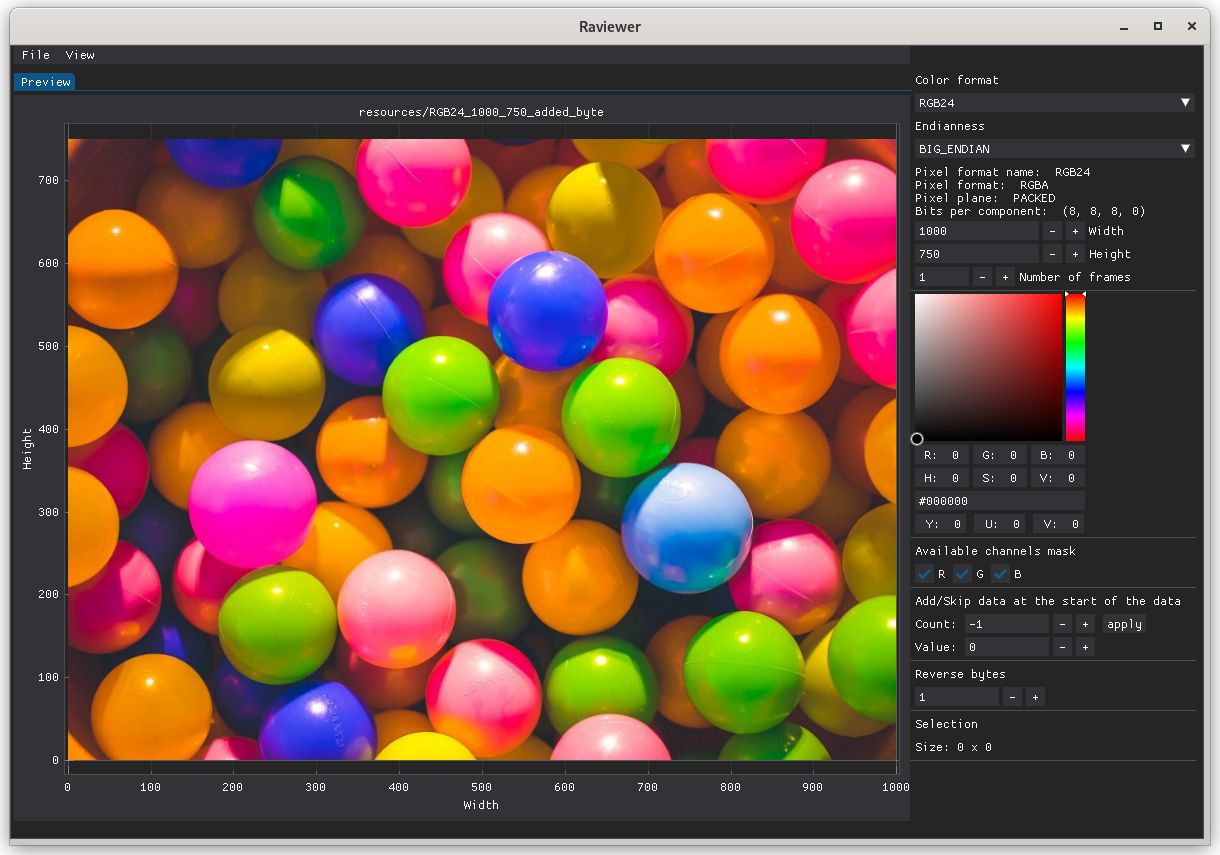Uncheck the B channel checkbox
Screen dimensions: 1220x855
coord(1001,574)
